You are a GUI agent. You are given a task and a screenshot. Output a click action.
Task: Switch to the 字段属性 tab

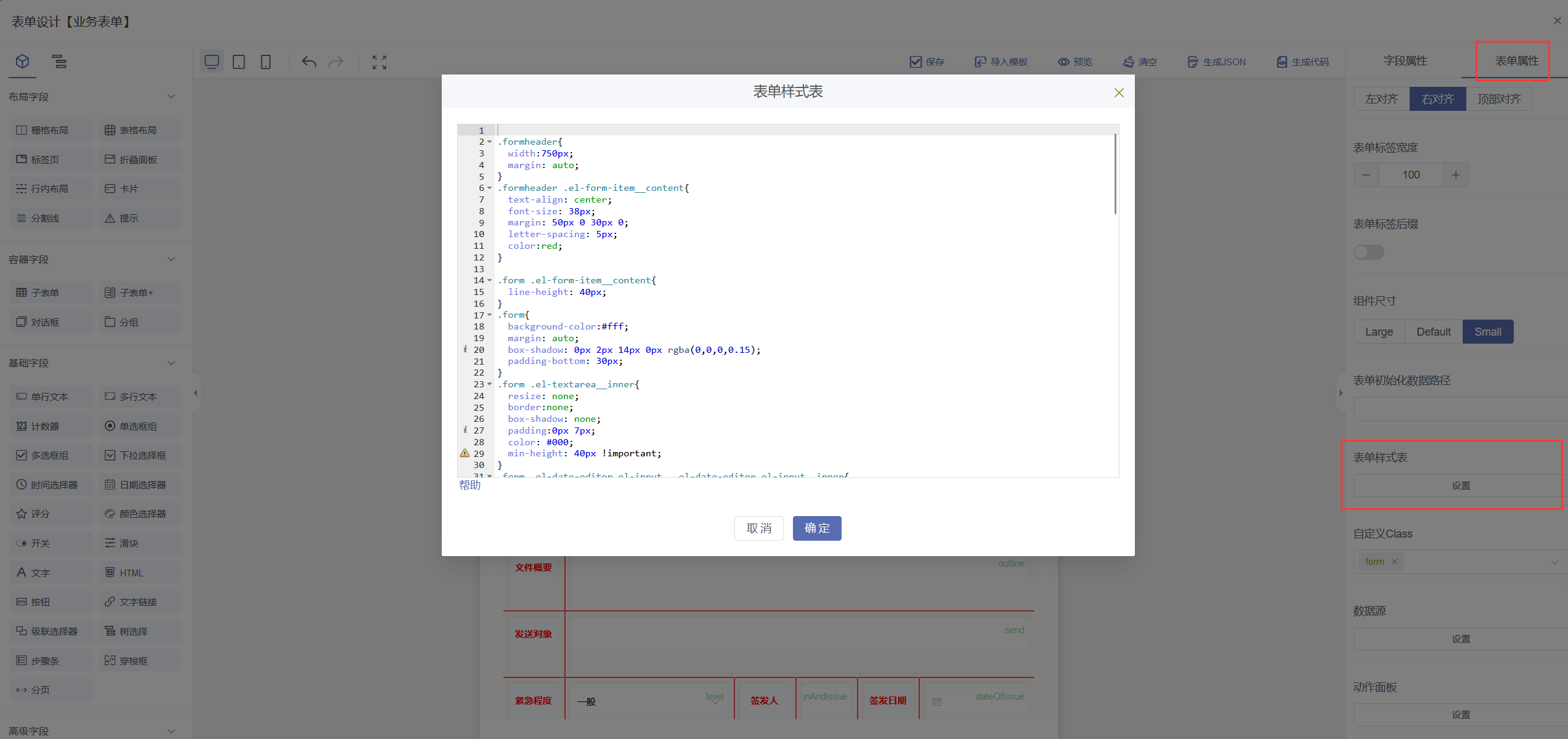click(x=1405, y=61)
